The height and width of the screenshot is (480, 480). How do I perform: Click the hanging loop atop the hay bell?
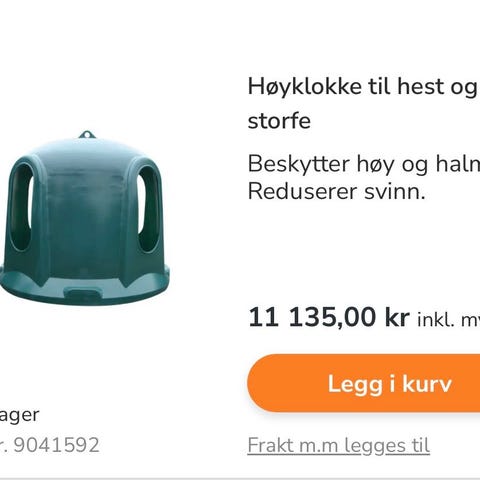coord(87,134)
